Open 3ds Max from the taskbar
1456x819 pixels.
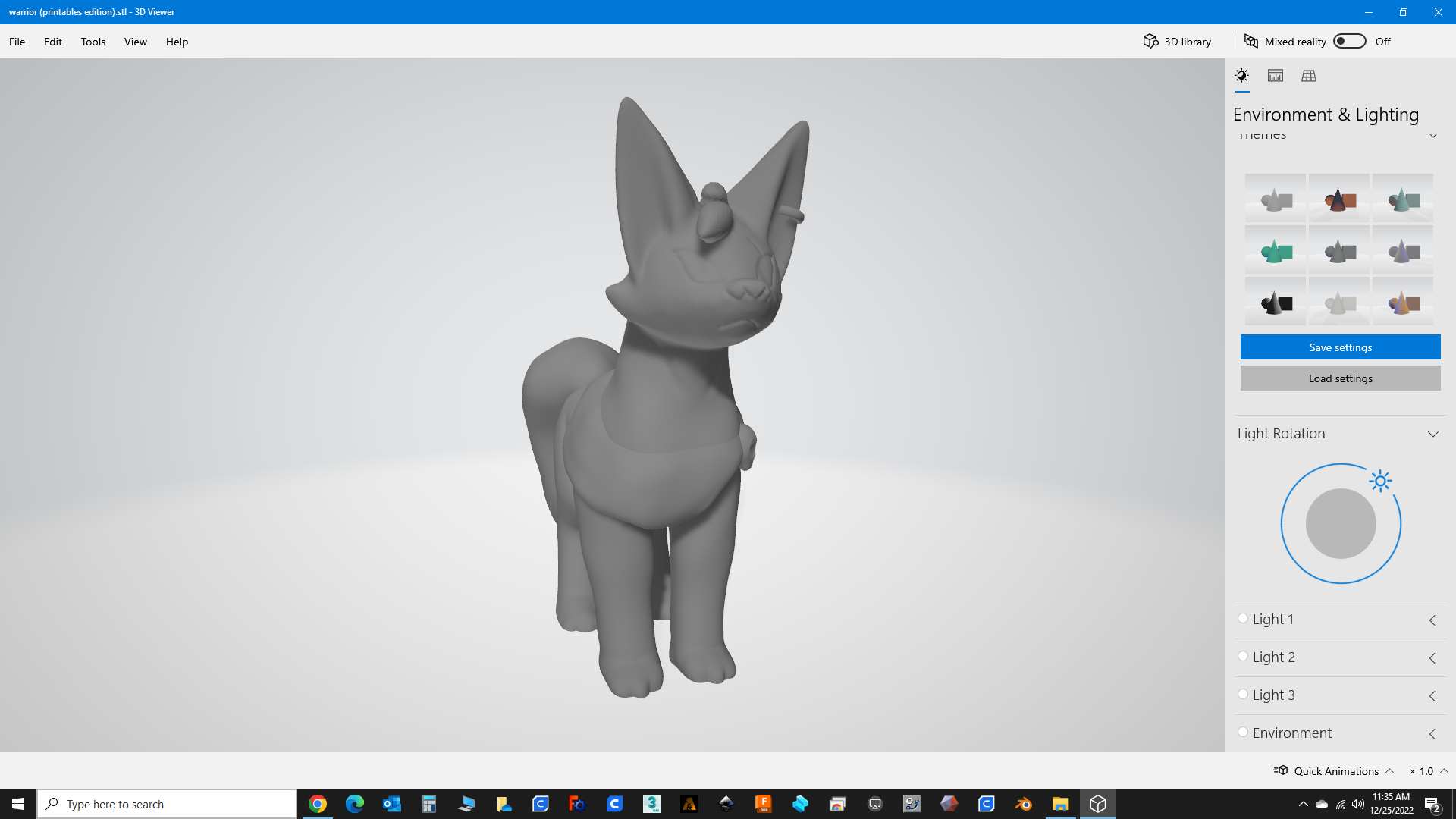[652, 804]
